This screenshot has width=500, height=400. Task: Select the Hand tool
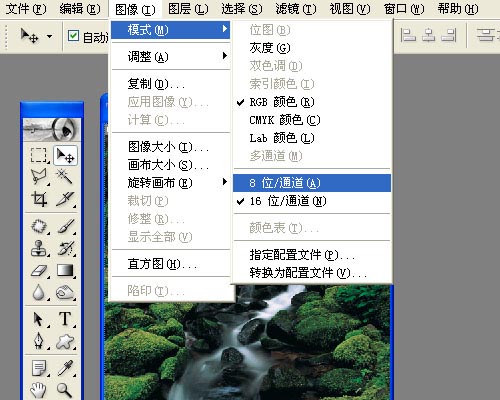(x=39, y=389)
